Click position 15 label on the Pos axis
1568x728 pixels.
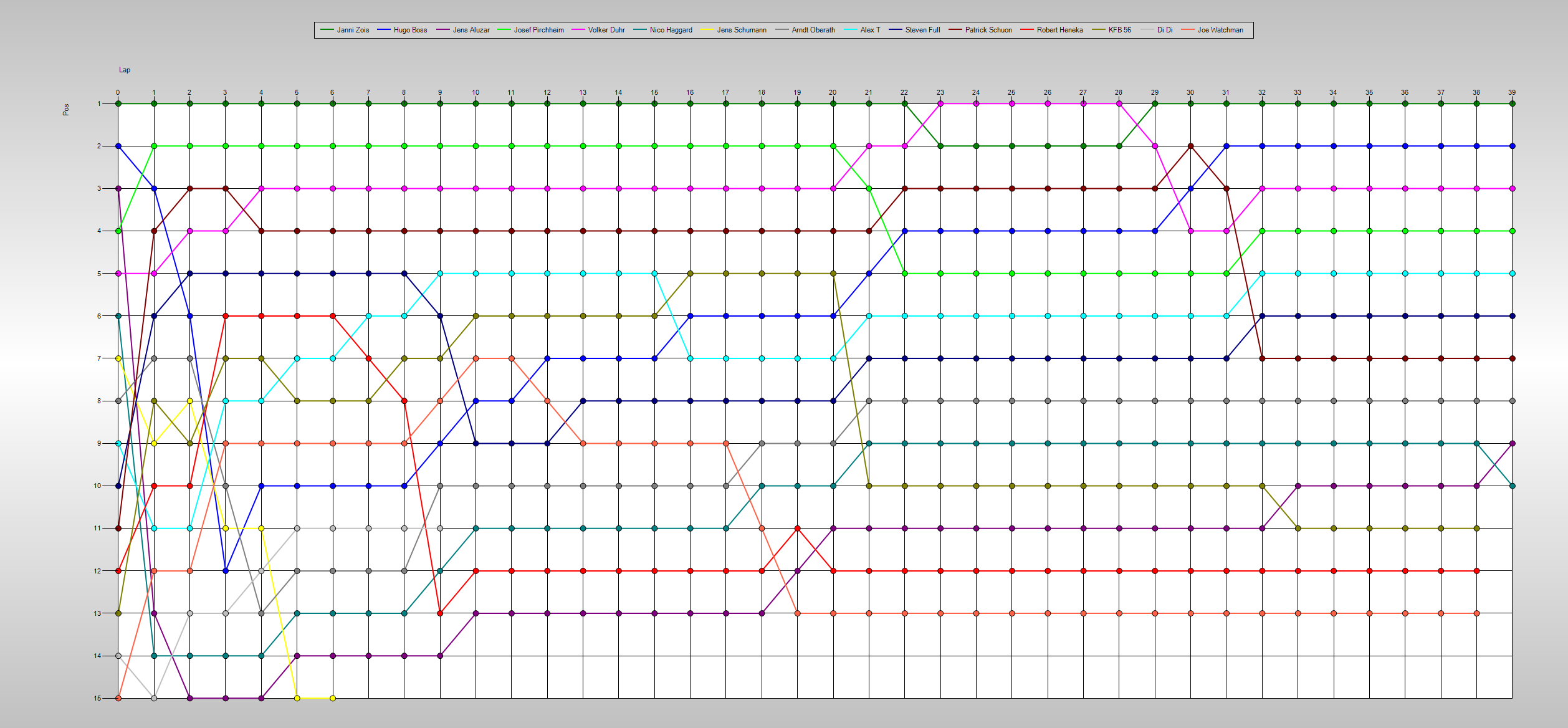click(x=97, y=698)
